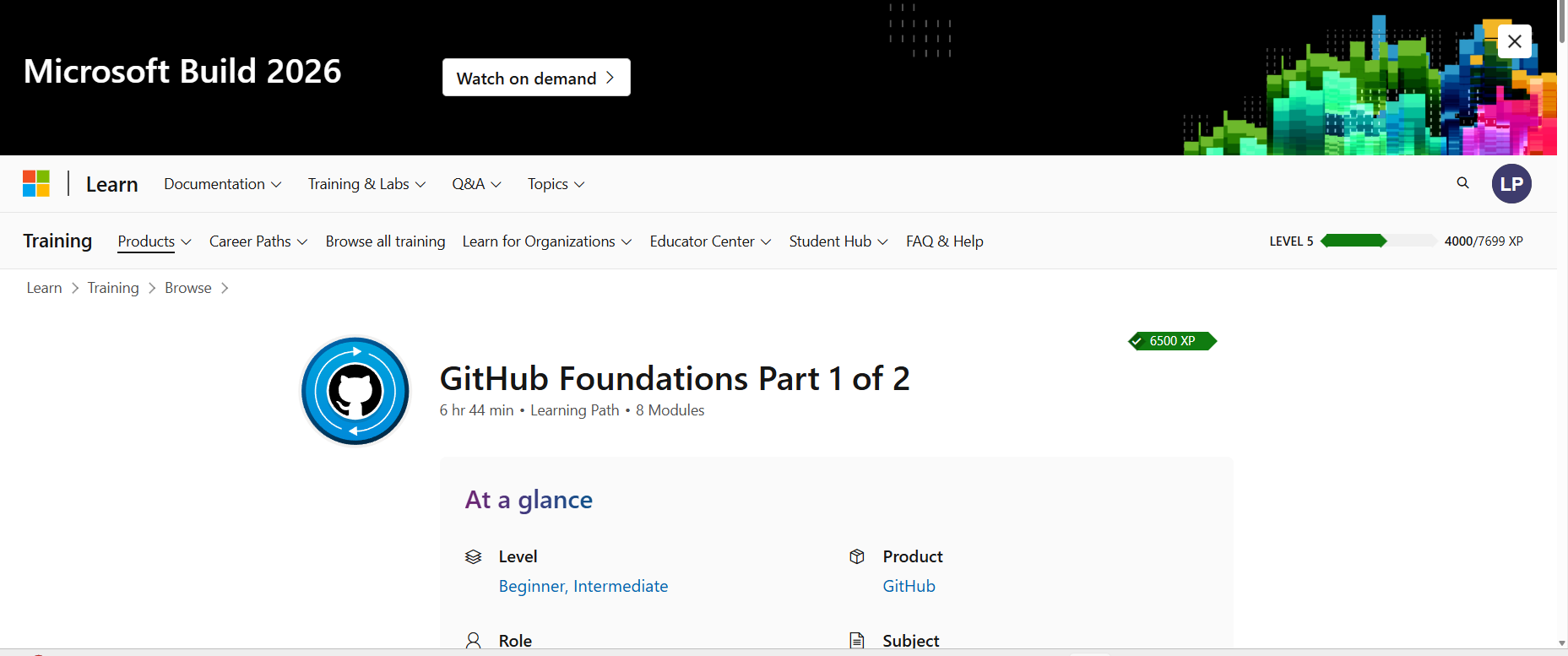This screenshot has height=656, width=1568.
Task: Click the Training section heading
Action: [x=57, y=241]
